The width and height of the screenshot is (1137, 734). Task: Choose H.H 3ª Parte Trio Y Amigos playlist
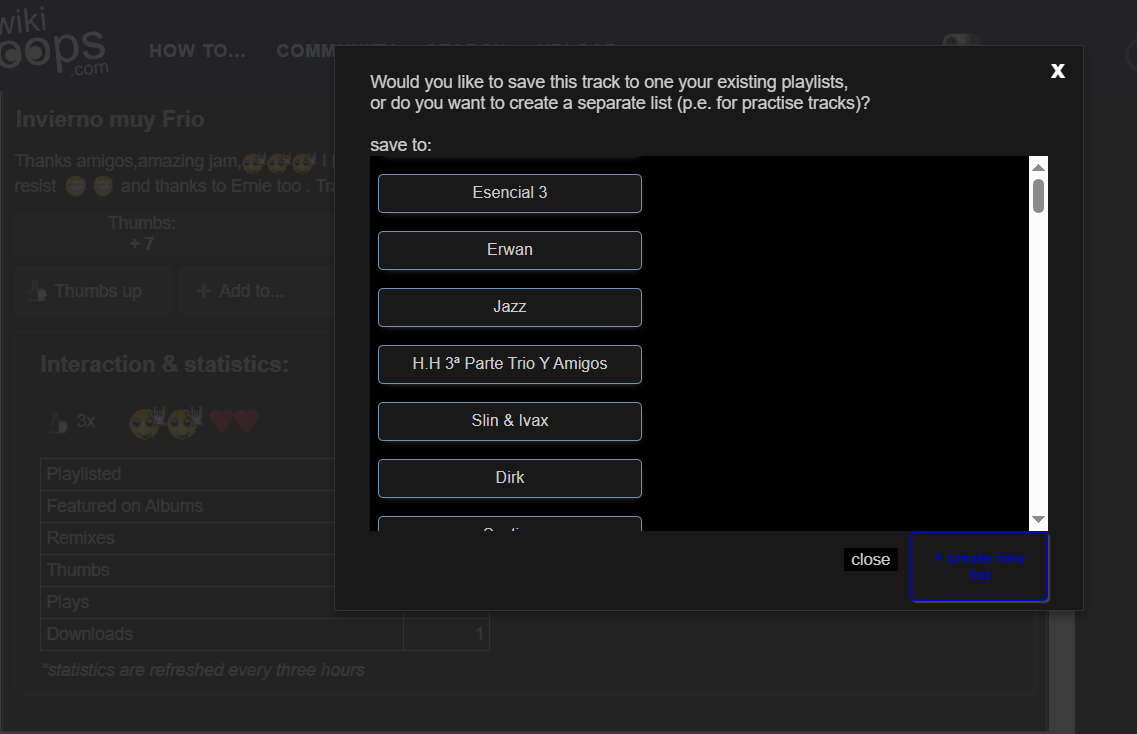point(509,364)
